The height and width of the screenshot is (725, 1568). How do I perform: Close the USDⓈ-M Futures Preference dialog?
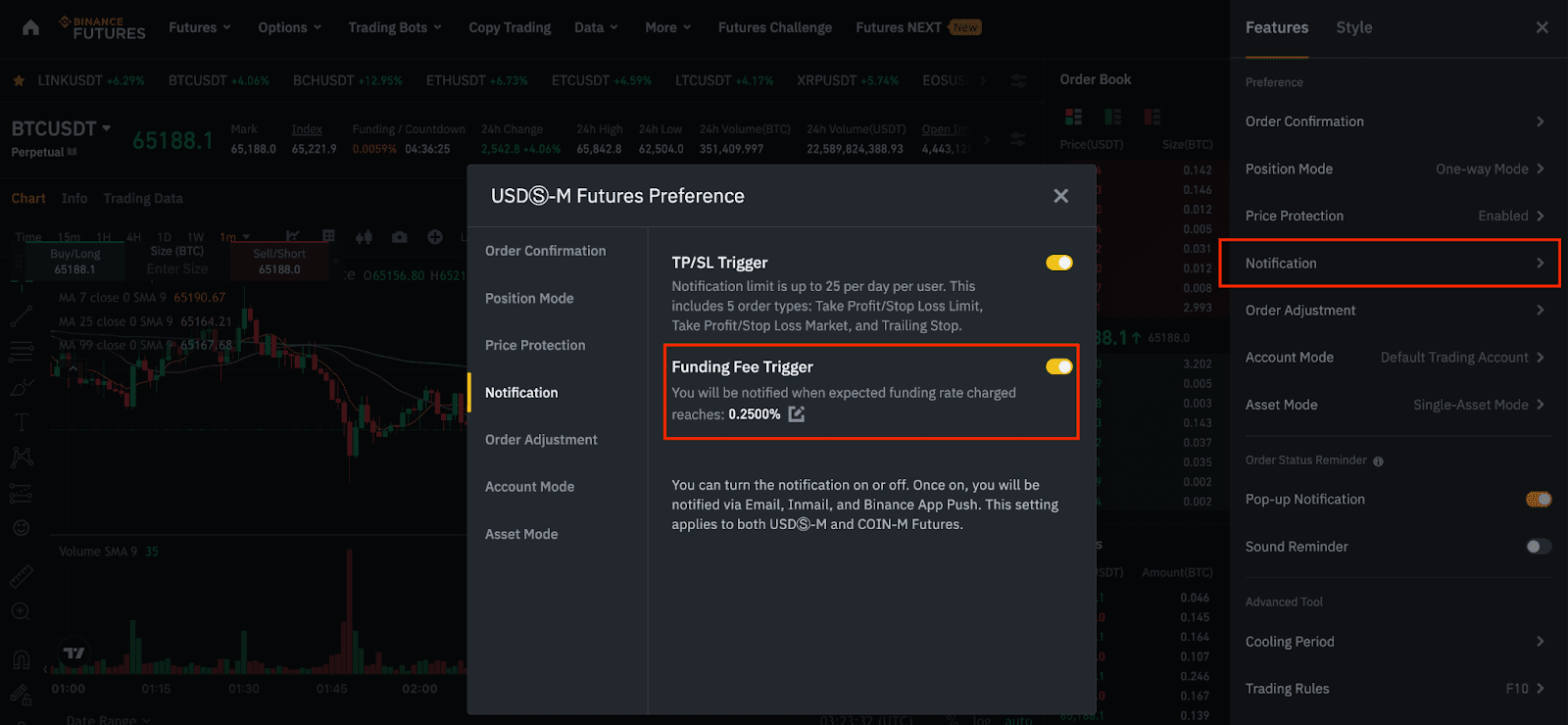(1060, 196)
